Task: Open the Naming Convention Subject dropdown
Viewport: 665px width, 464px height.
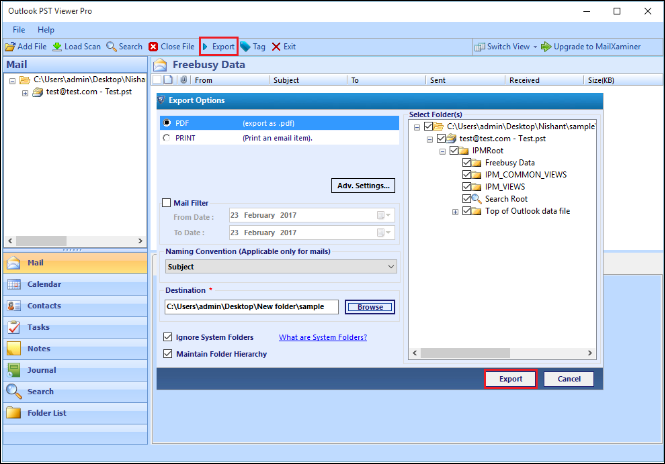Action: pyautogui.click(x=281, y=267)
